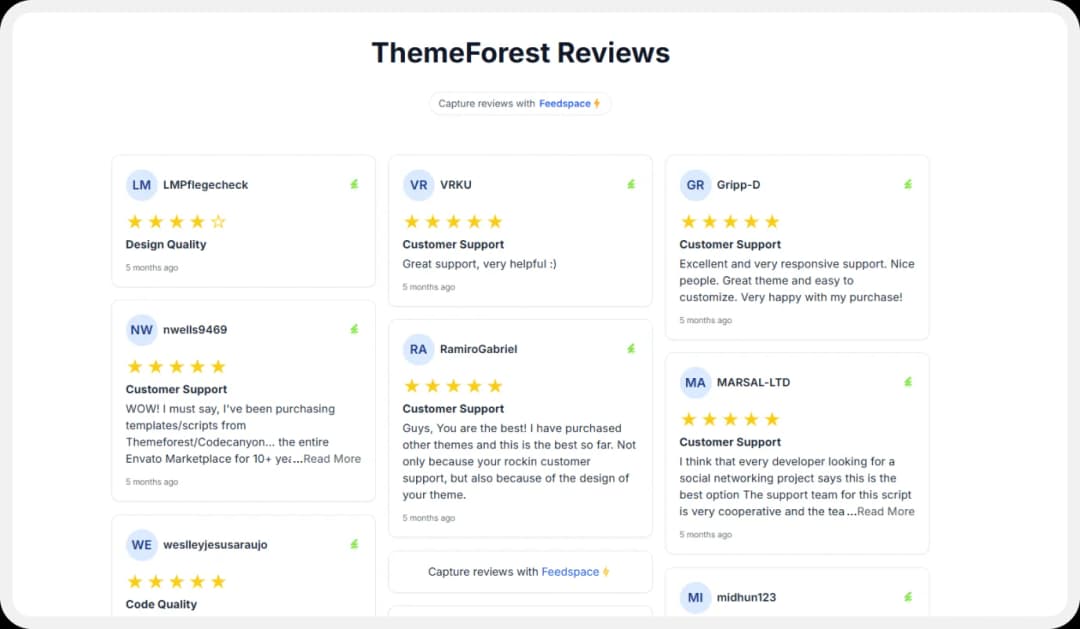Click the leaf icon on RamiroGabriel's review card
Image resolution: width=1080 pixels, height=629 pixels.
(x=631, y=348)
